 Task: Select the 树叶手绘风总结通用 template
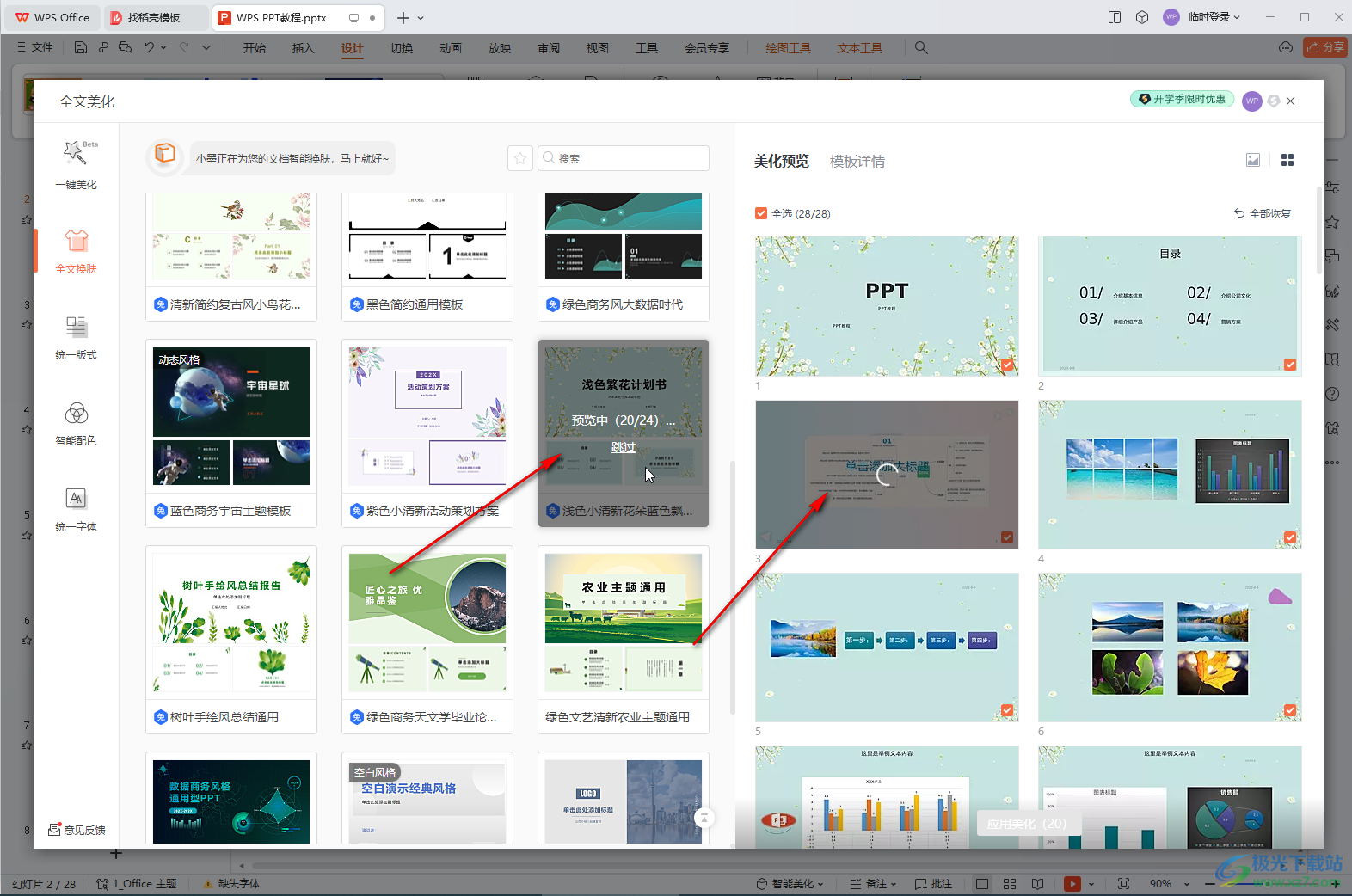231,640
